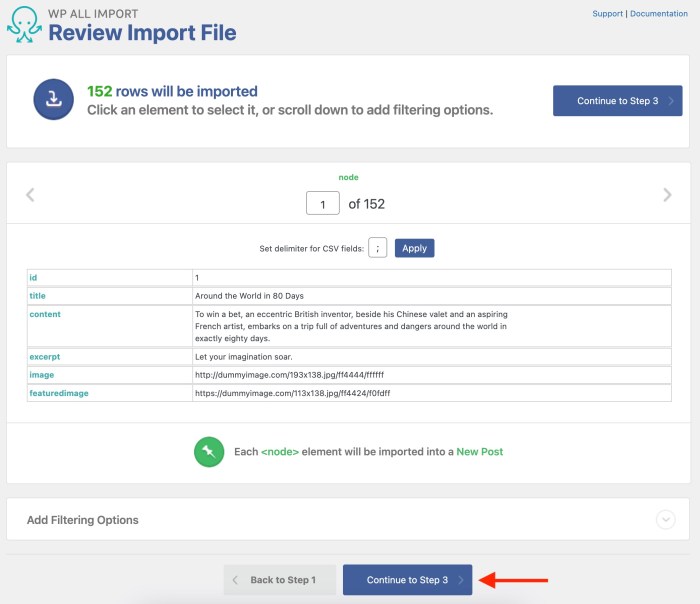Open the Add Filtering Options section
The width and height of the screenshot is (700, 604).
83,520
